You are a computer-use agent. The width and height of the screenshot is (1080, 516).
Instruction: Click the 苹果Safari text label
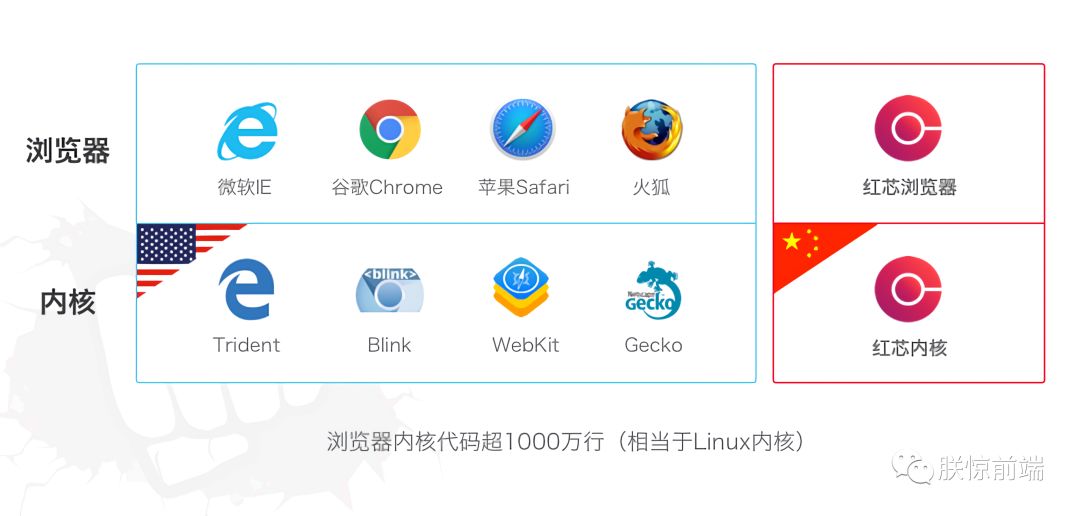pos(524,187)
